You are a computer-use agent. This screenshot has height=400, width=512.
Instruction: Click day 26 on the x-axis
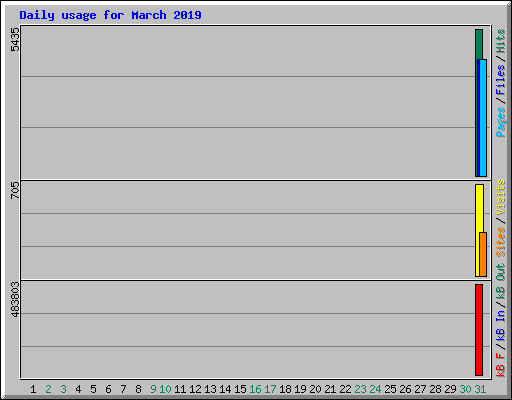click(x=405, y=389)
